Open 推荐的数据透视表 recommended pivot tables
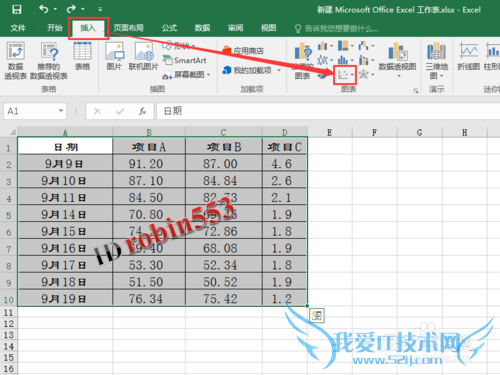 tap(49, 61)
